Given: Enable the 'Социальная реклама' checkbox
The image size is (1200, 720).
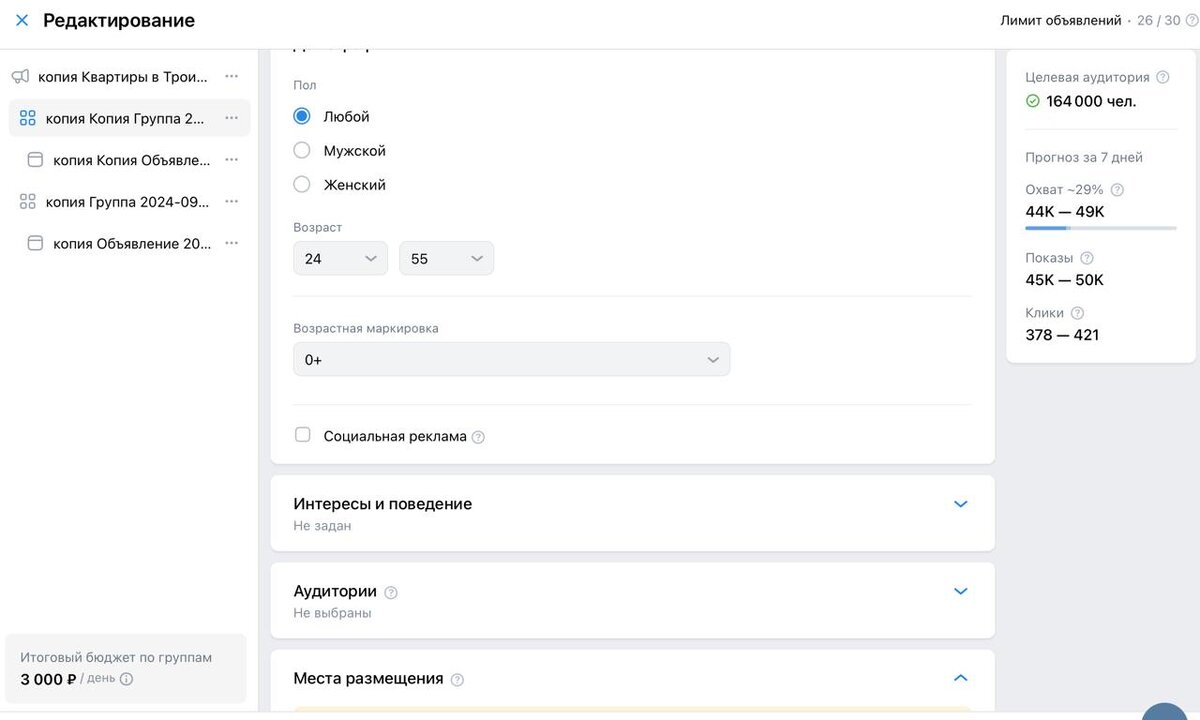Looking at the screenshot, I should pos(302,435).
